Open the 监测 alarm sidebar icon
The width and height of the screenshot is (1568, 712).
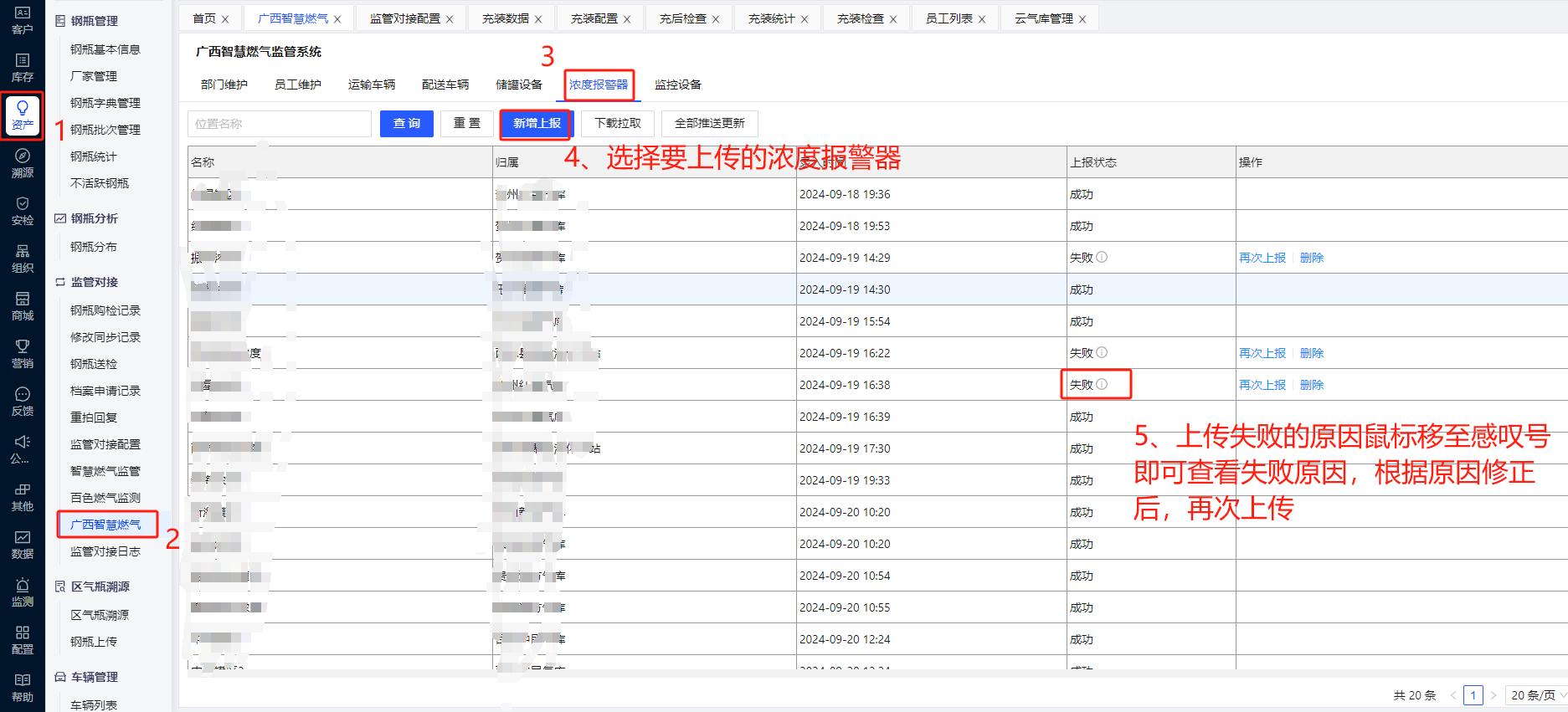(x=23, y=592)
